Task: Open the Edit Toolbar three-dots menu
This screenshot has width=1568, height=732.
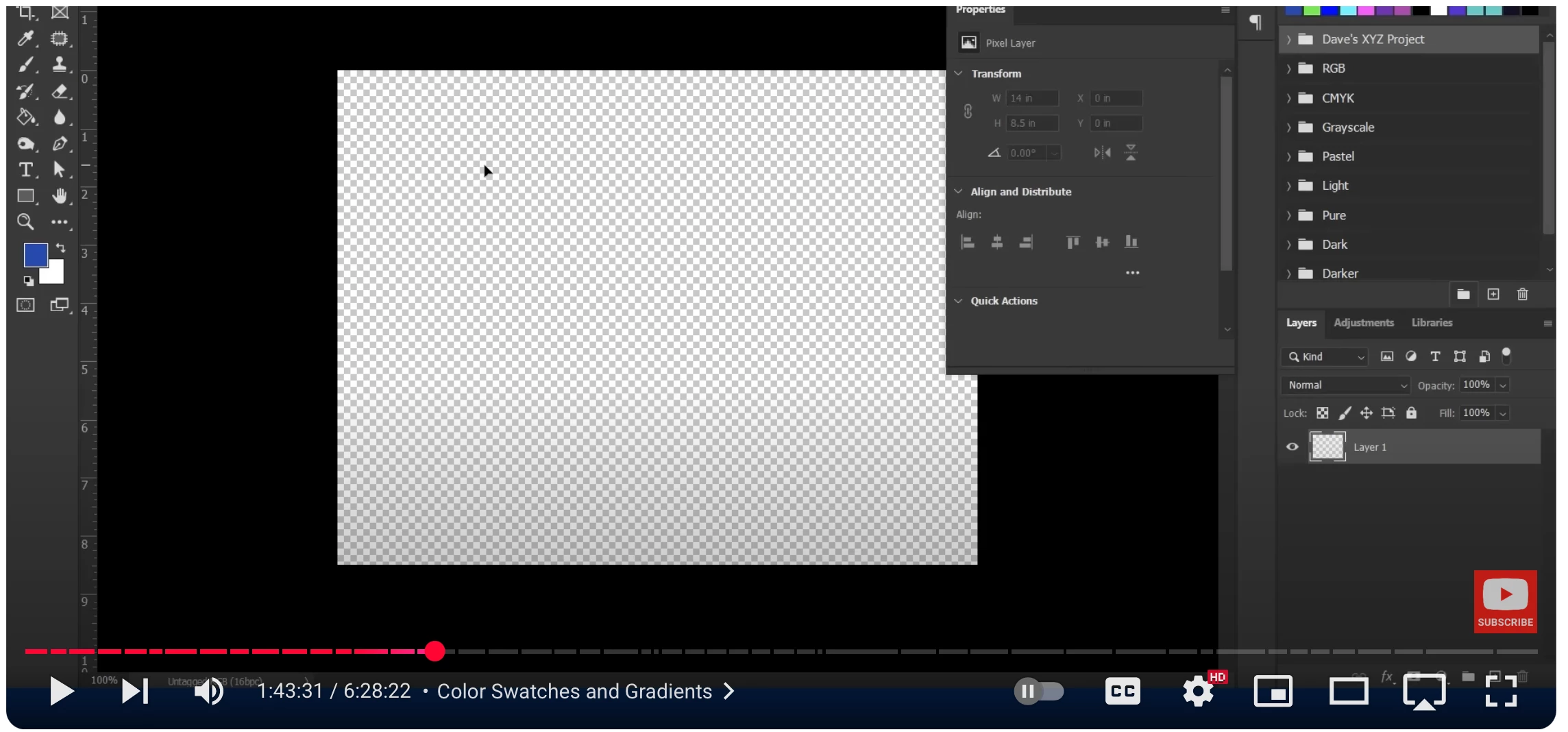Action: 60,222
